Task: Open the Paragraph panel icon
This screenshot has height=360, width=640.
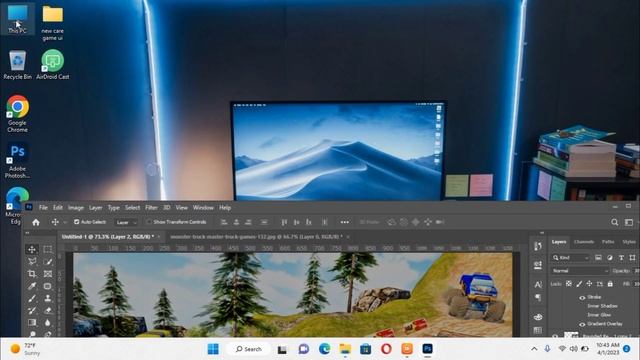Action: [538, 298]
